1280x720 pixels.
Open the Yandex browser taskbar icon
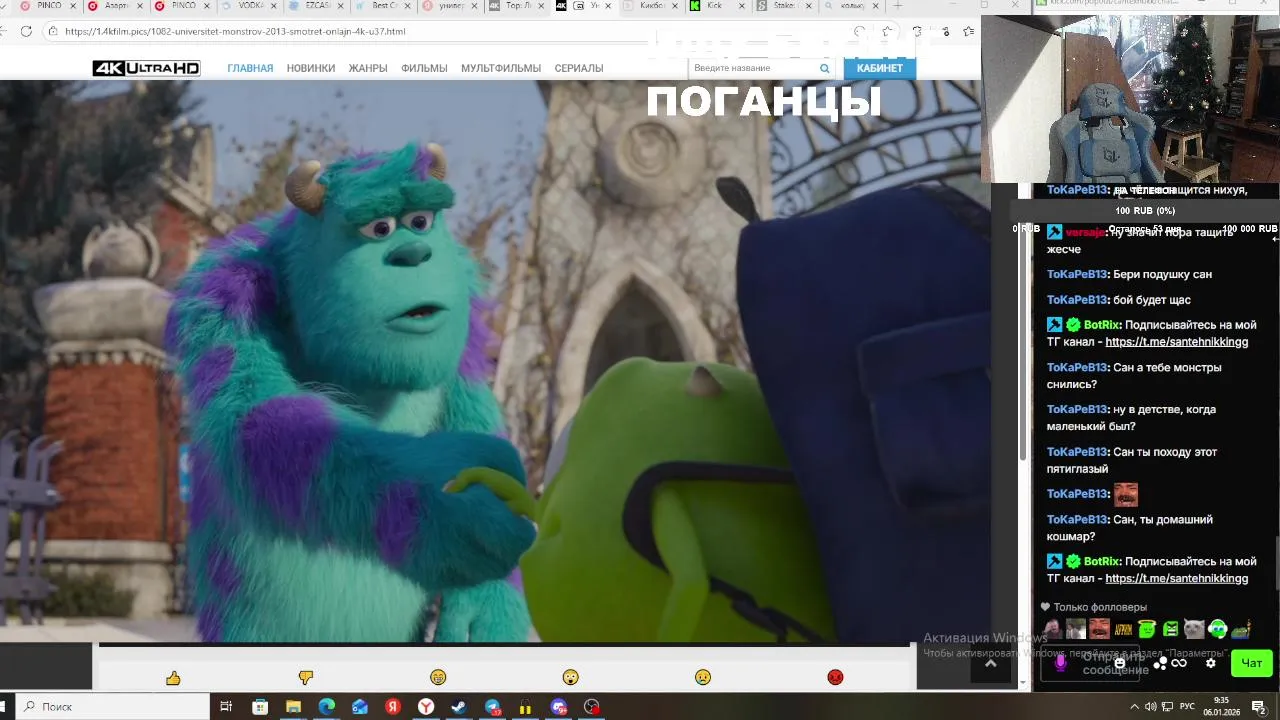click(x=426, y=707)
